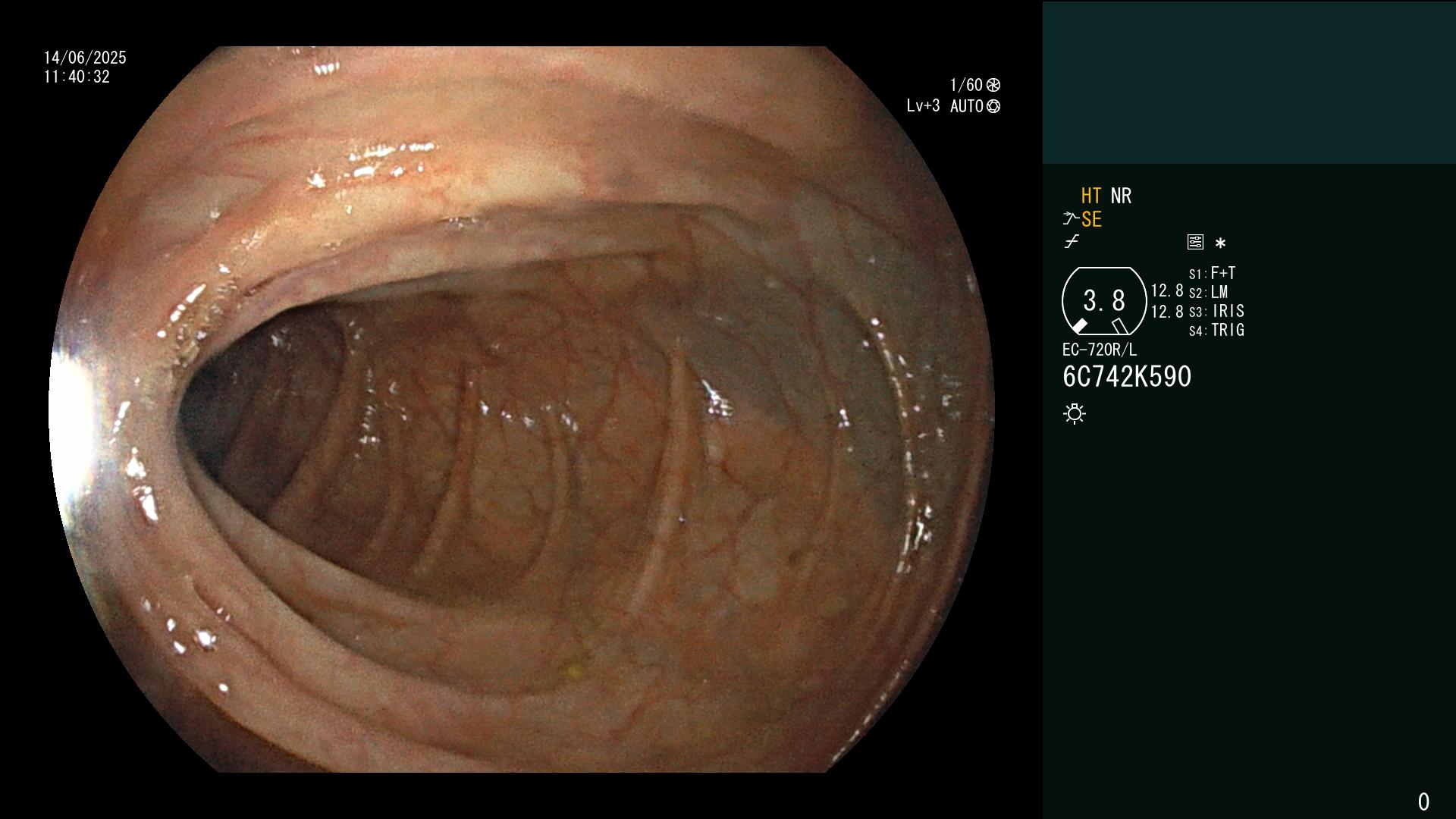Click the settings sliders icon

point(1195,243)
